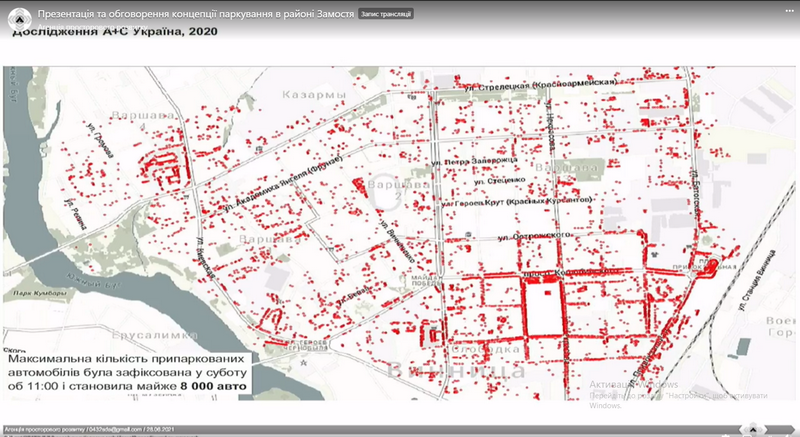This screenshot has width=800, height=437.
Task: Click the horizontal scrollbar at the bottom edge
Action: pos(400,435)
